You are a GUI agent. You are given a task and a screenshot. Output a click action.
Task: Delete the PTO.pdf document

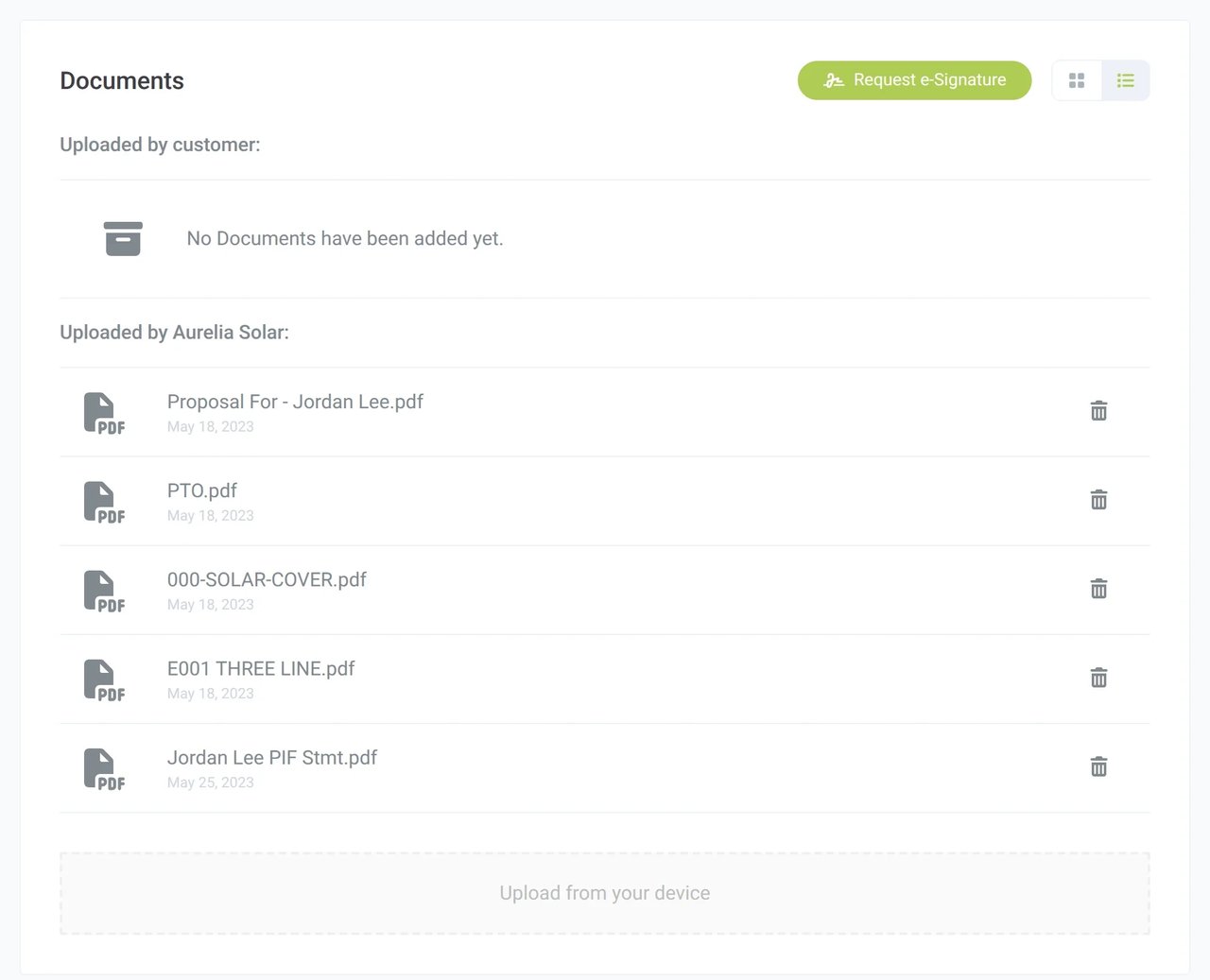tap(1098, 500)
